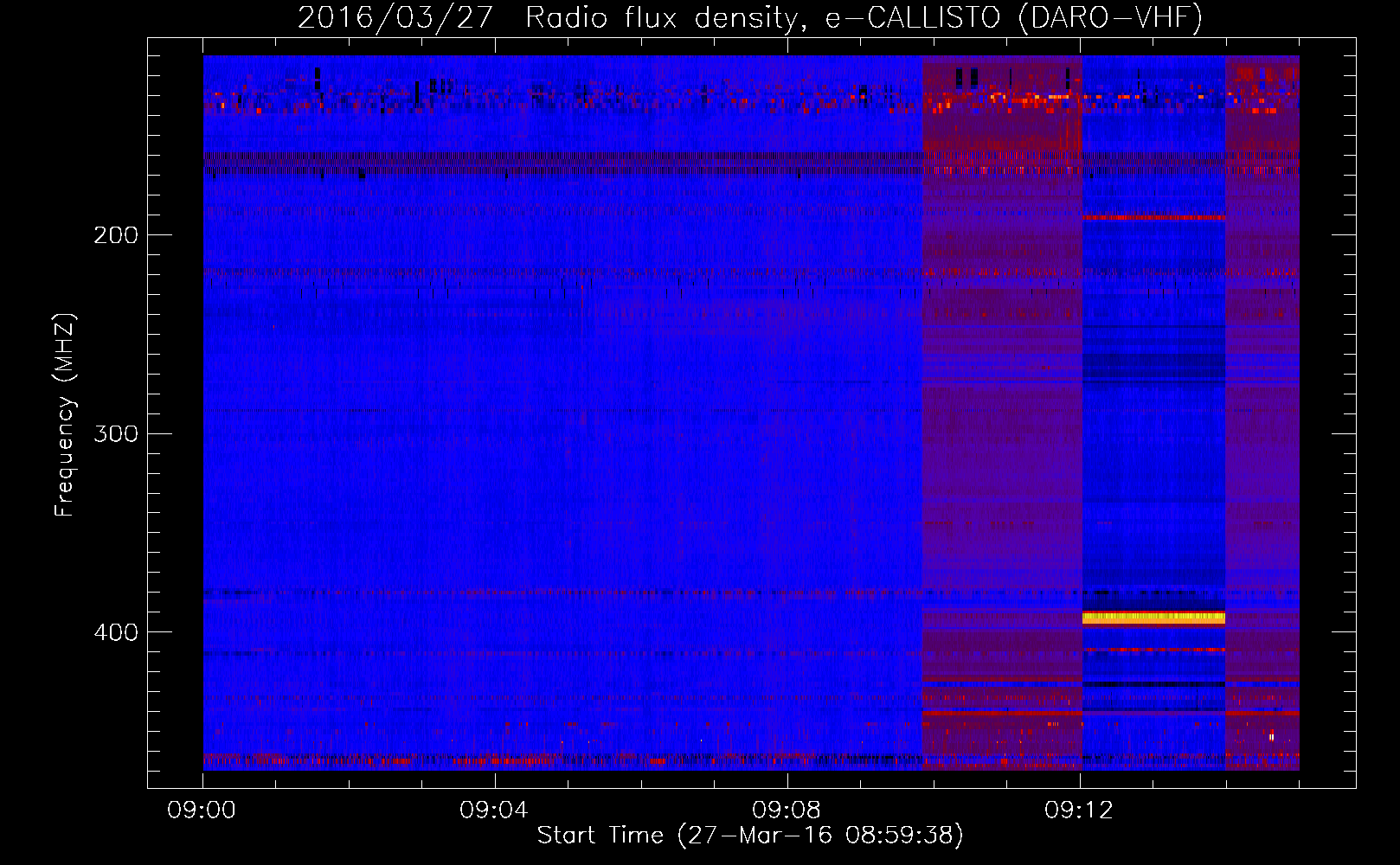Click the bright yellow emission band near 400 MHz

tap(1153, 618)
